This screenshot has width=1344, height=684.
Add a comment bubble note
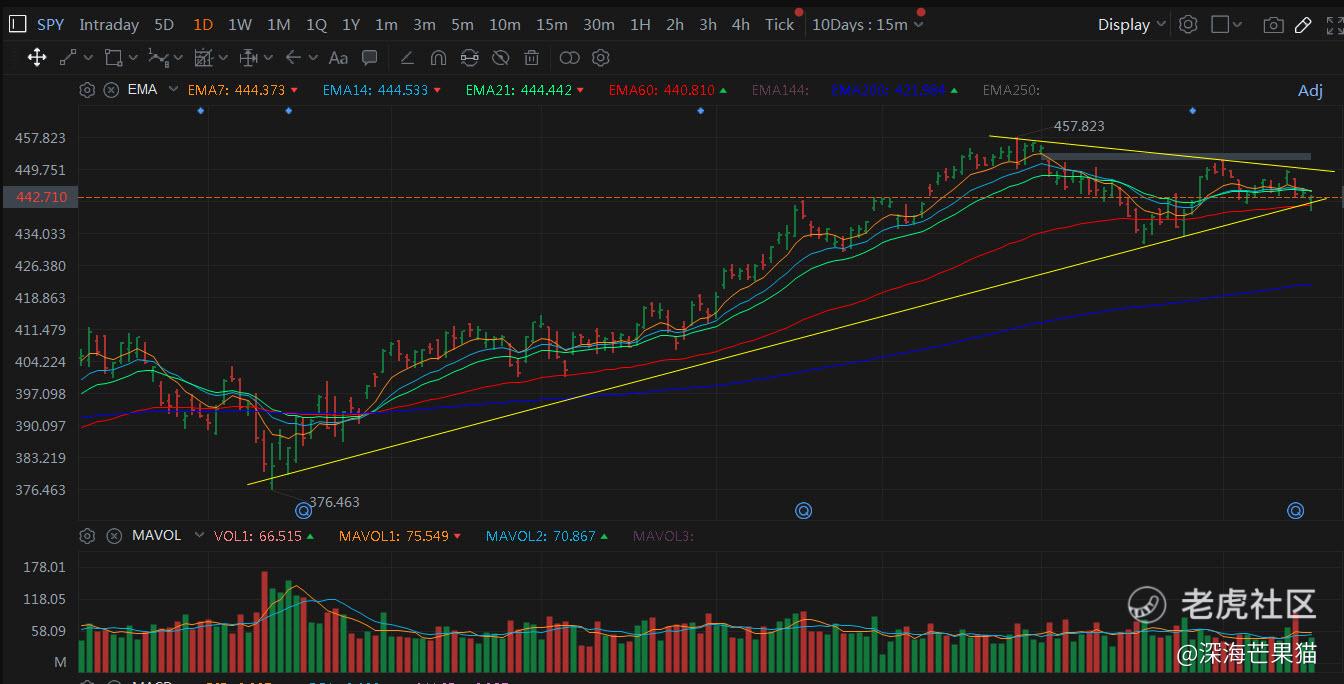tap(369, 58)
